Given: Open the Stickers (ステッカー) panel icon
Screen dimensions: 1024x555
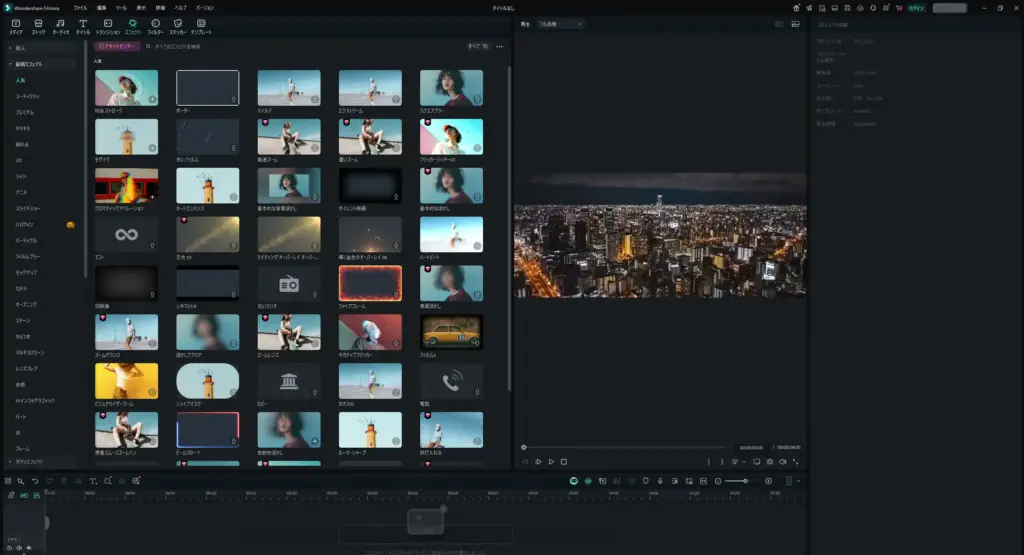Looking at the screenshot, I should [178, 24].
